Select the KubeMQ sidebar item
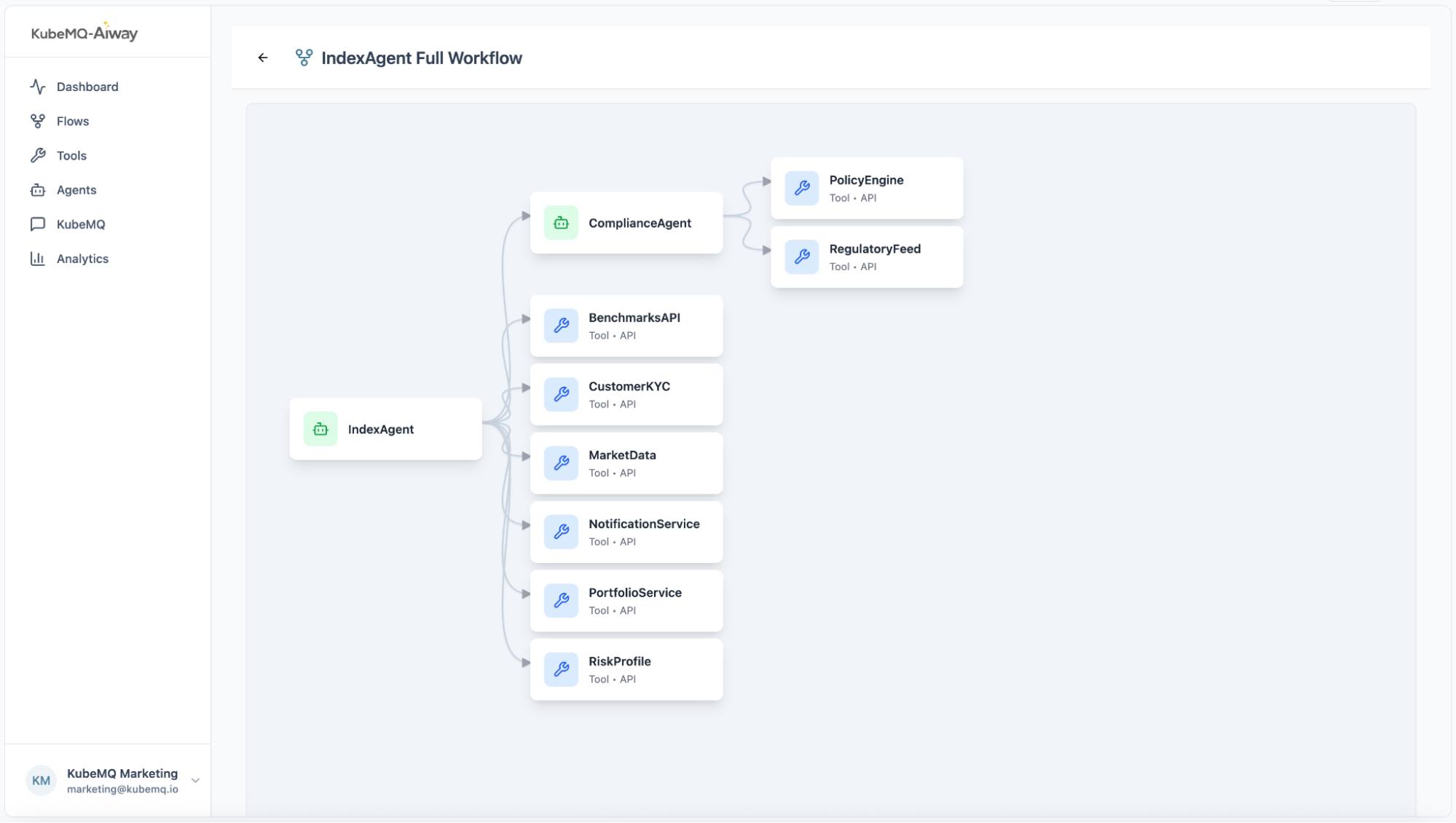Image resolution: width=1456 pixels, height=823 pixels. pyautogui.click(x=81, y=224)
